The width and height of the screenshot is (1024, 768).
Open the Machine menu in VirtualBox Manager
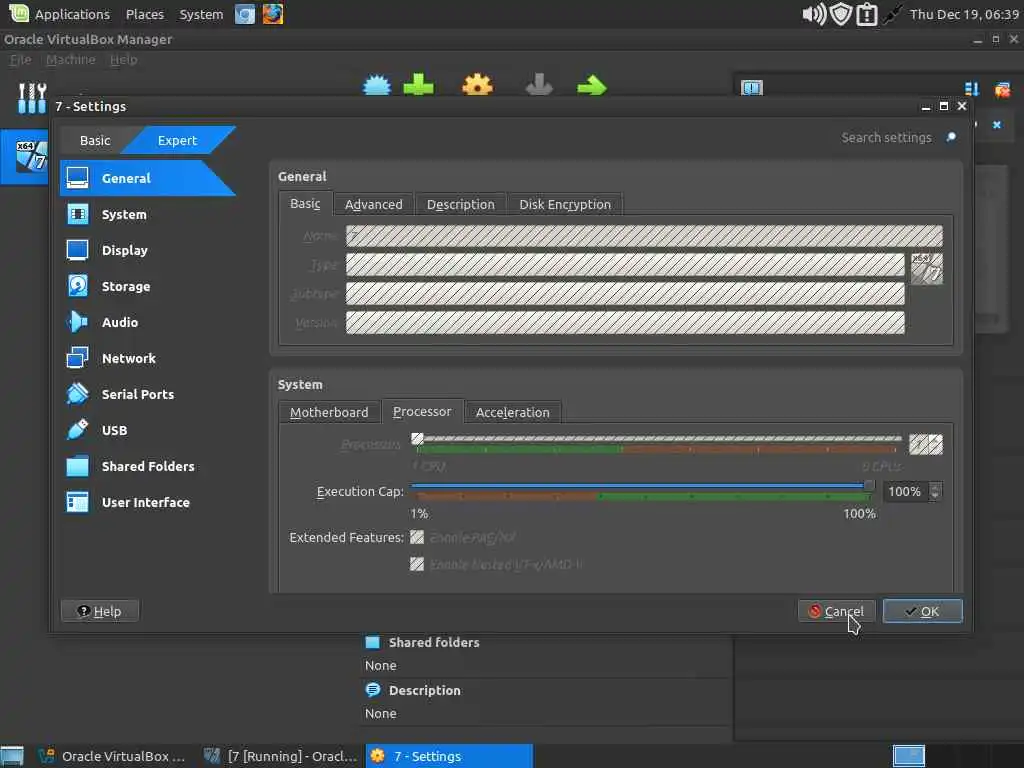point(71,60)
